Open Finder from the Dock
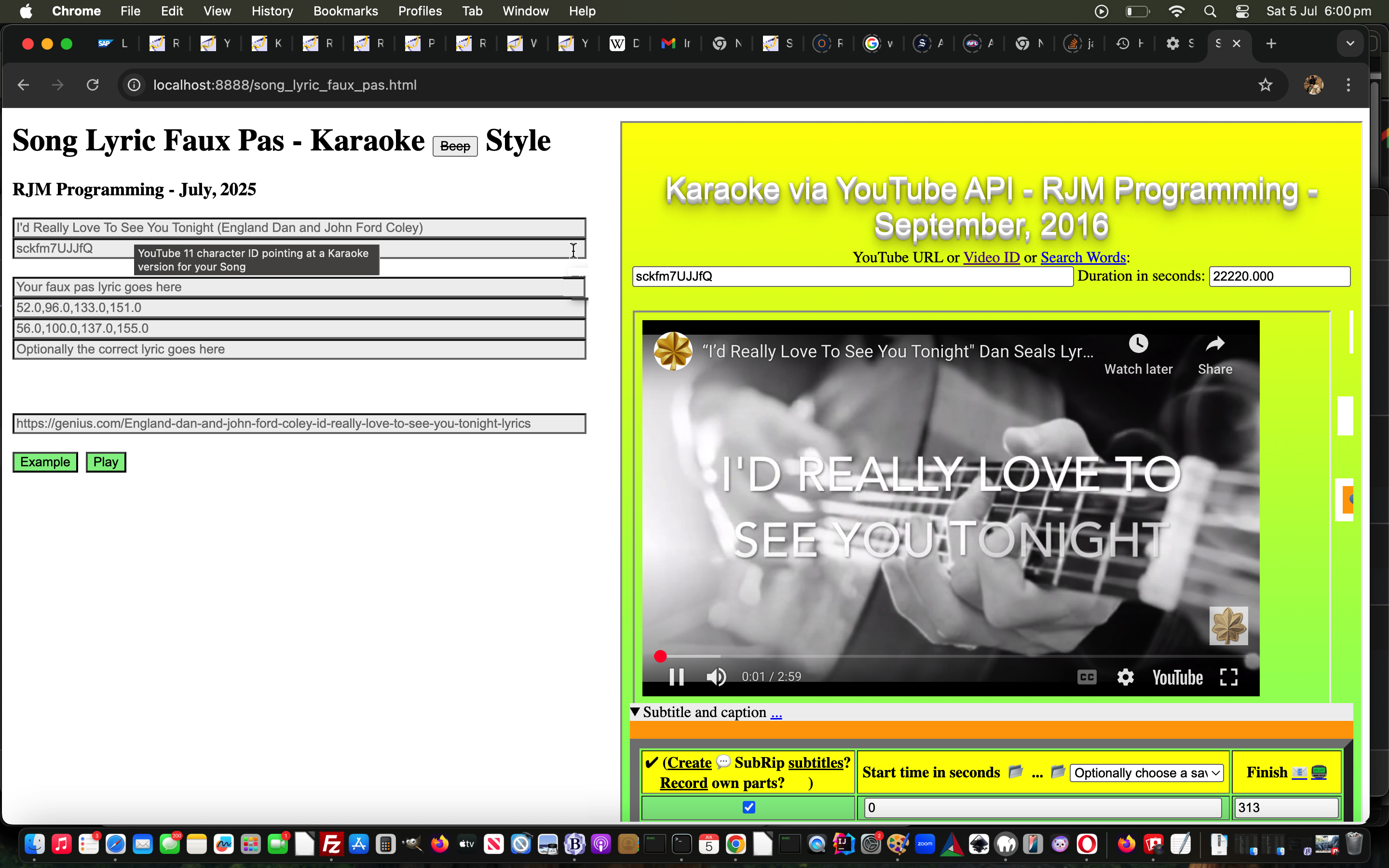 tap(34, 844)
